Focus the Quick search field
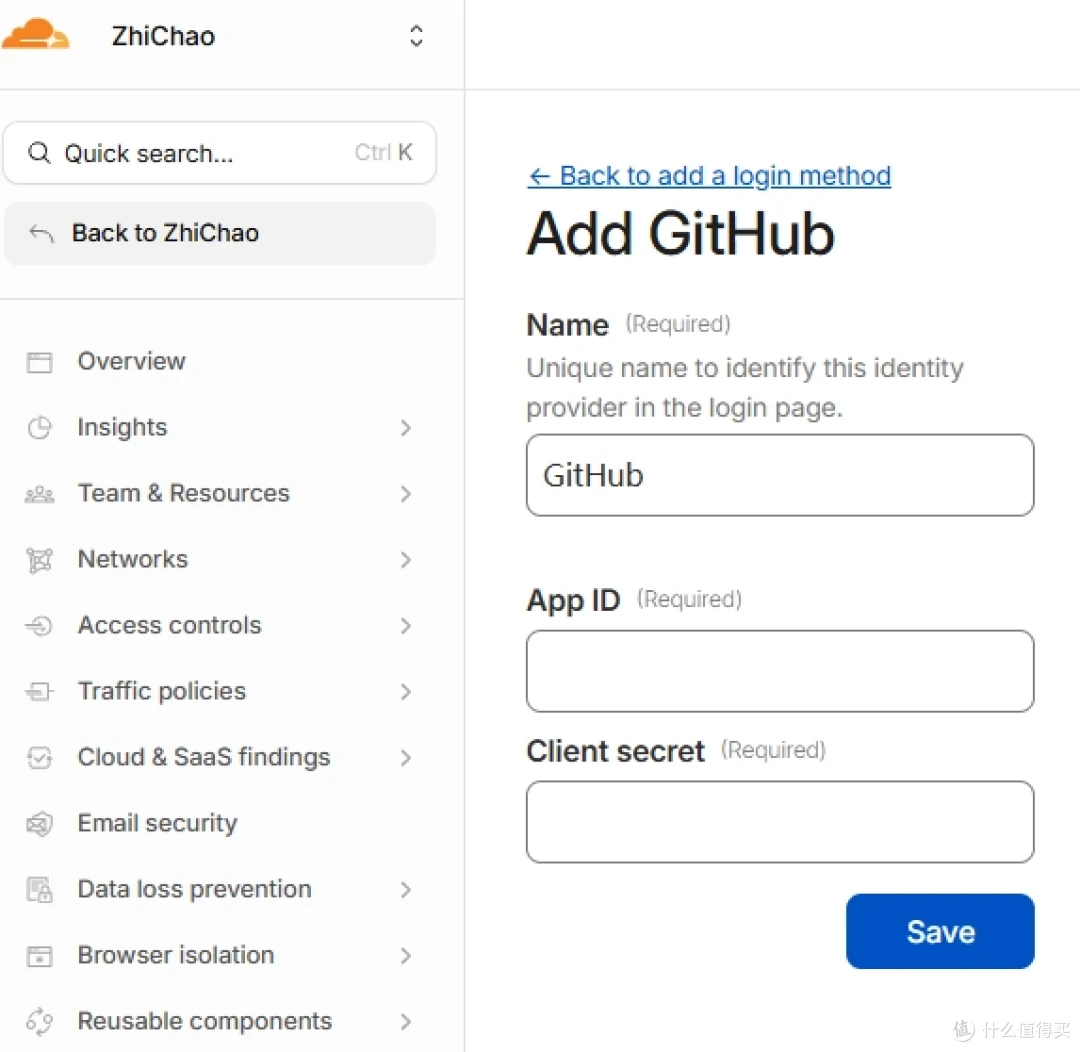This screenshot has height=1052, width=1080. [220, 153]
